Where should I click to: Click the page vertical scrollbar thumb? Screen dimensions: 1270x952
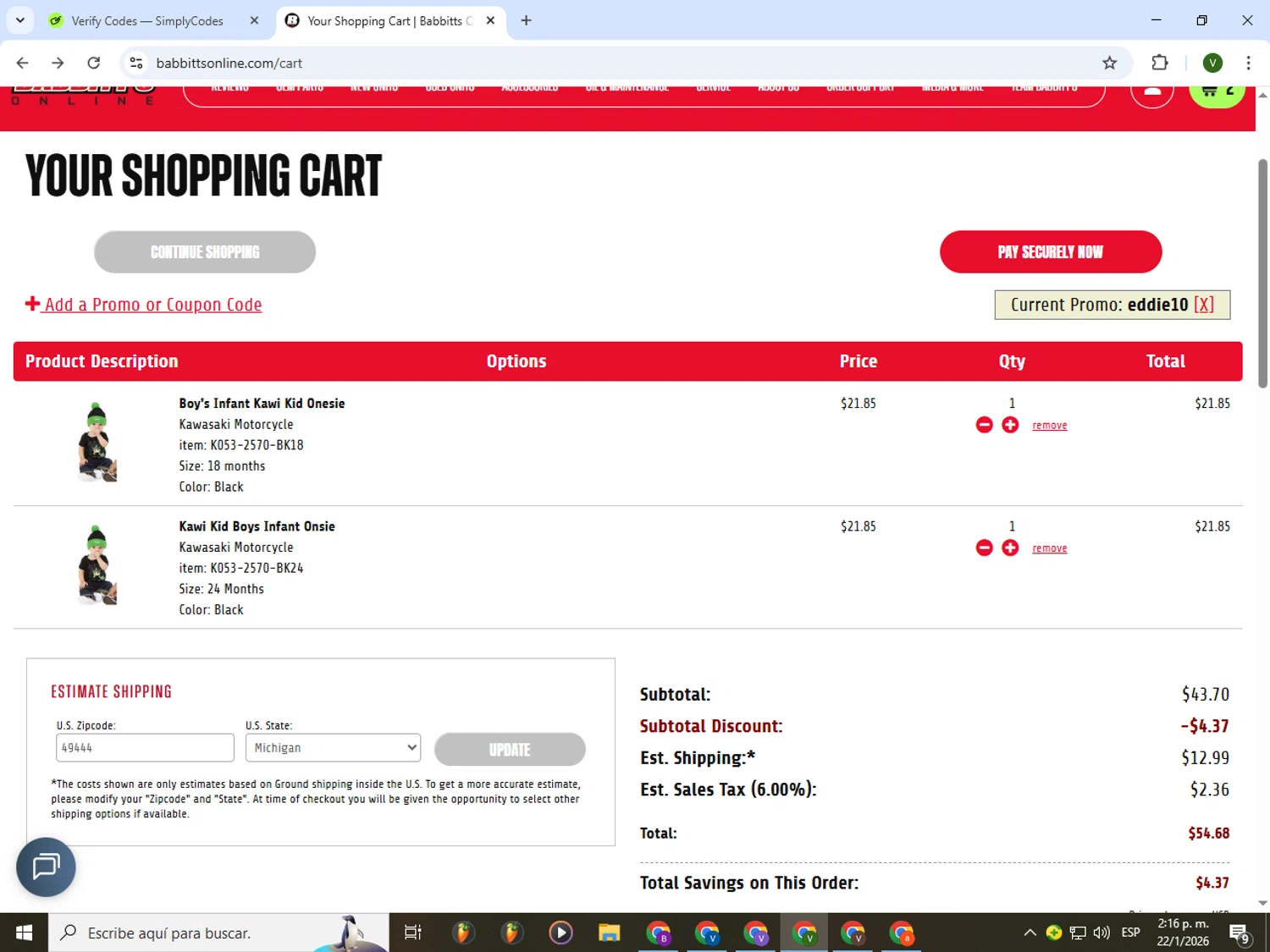[1262, 272]
